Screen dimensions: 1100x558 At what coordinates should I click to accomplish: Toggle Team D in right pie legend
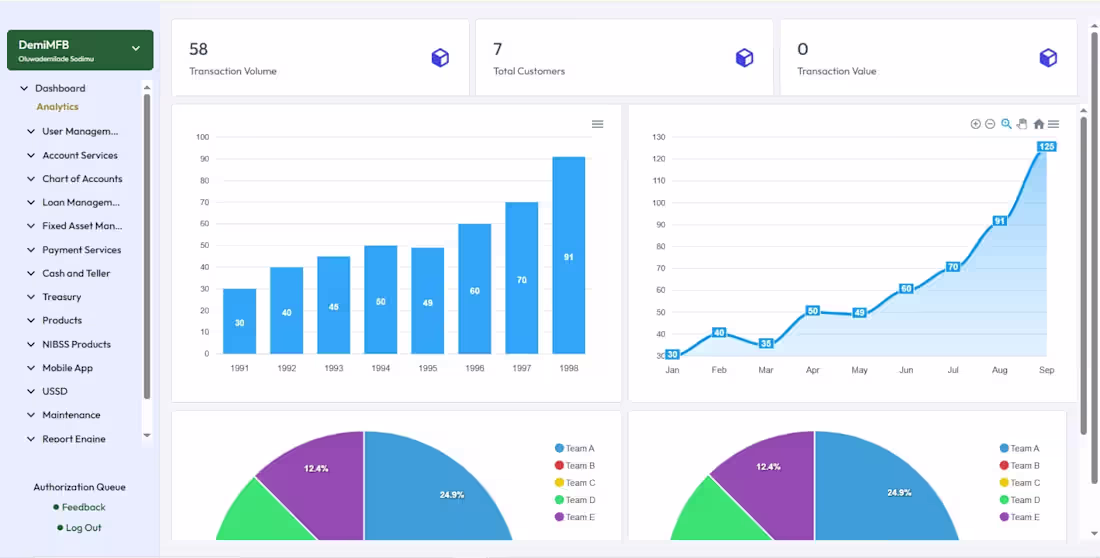click(x=1019, y=500)
